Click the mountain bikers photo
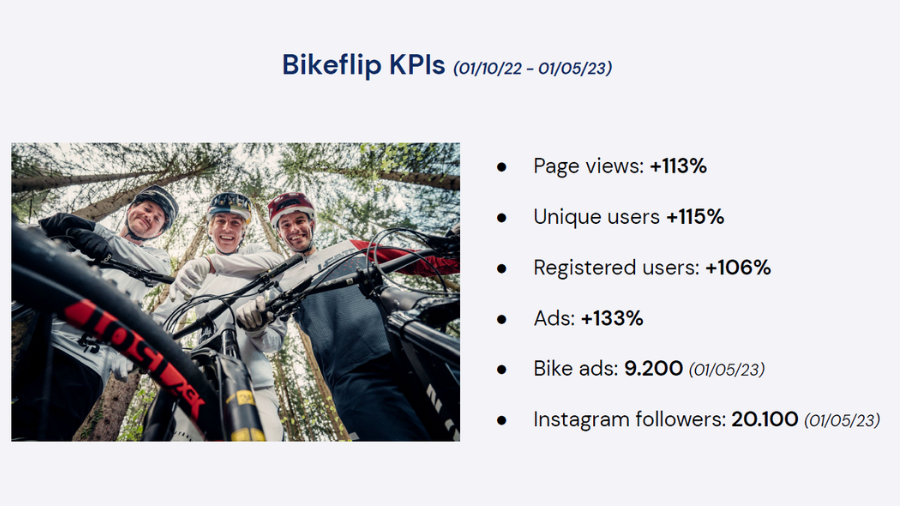 (x=236, y=291)
